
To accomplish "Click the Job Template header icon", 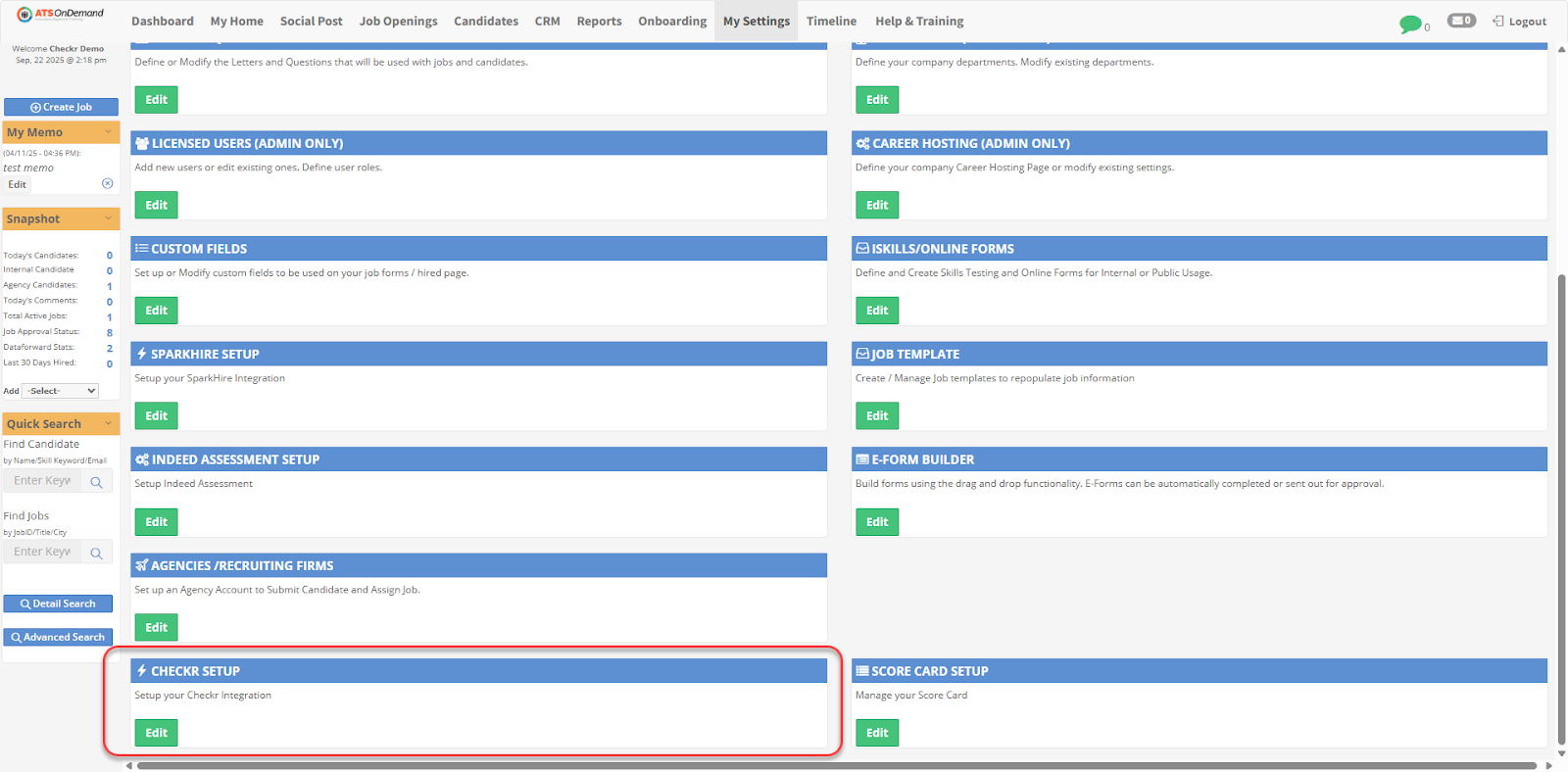I will (x=862, y=354).
